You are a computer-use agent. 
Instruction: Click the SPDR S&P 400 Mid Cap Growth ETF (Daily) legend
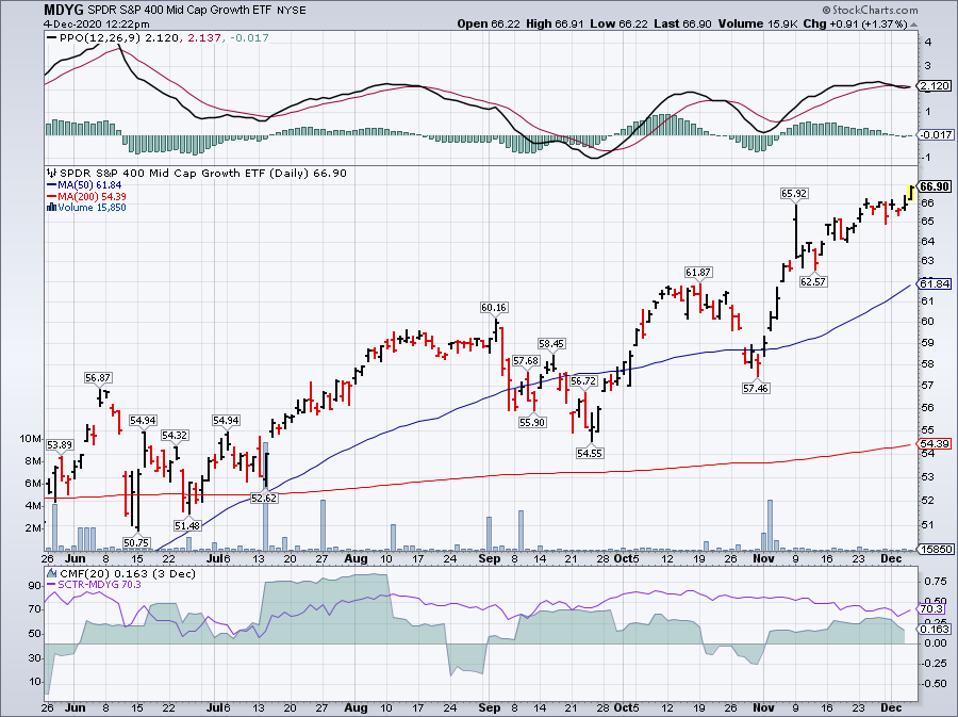tap(203, 173)
